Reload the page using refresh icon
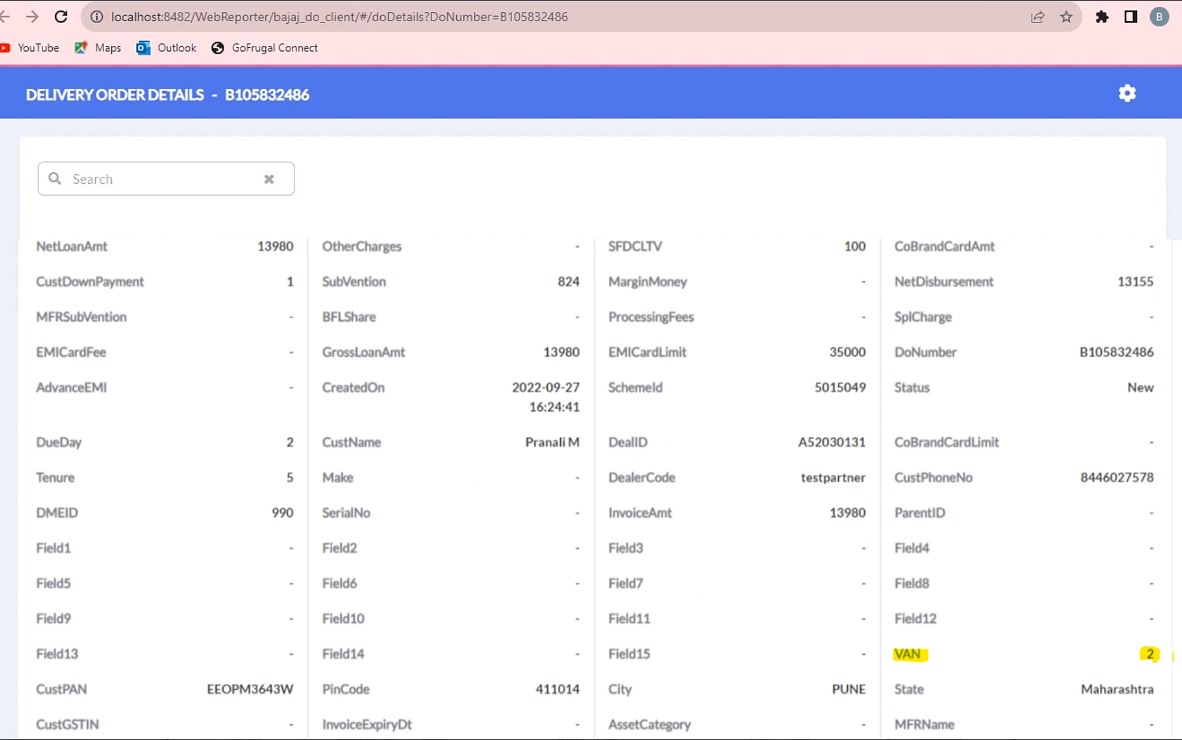 pos(61,17)
